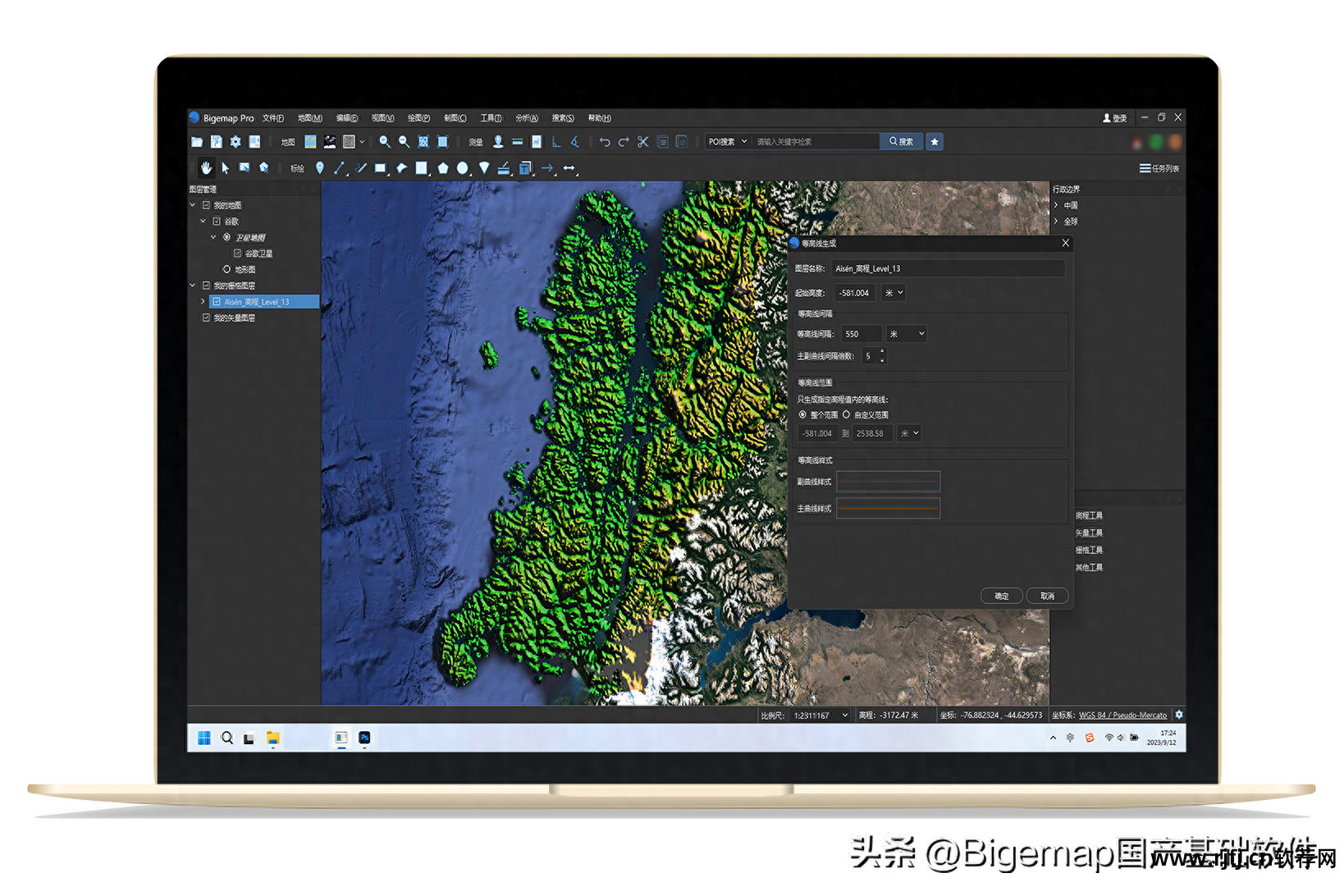Select 地形图 radio option

227,269
